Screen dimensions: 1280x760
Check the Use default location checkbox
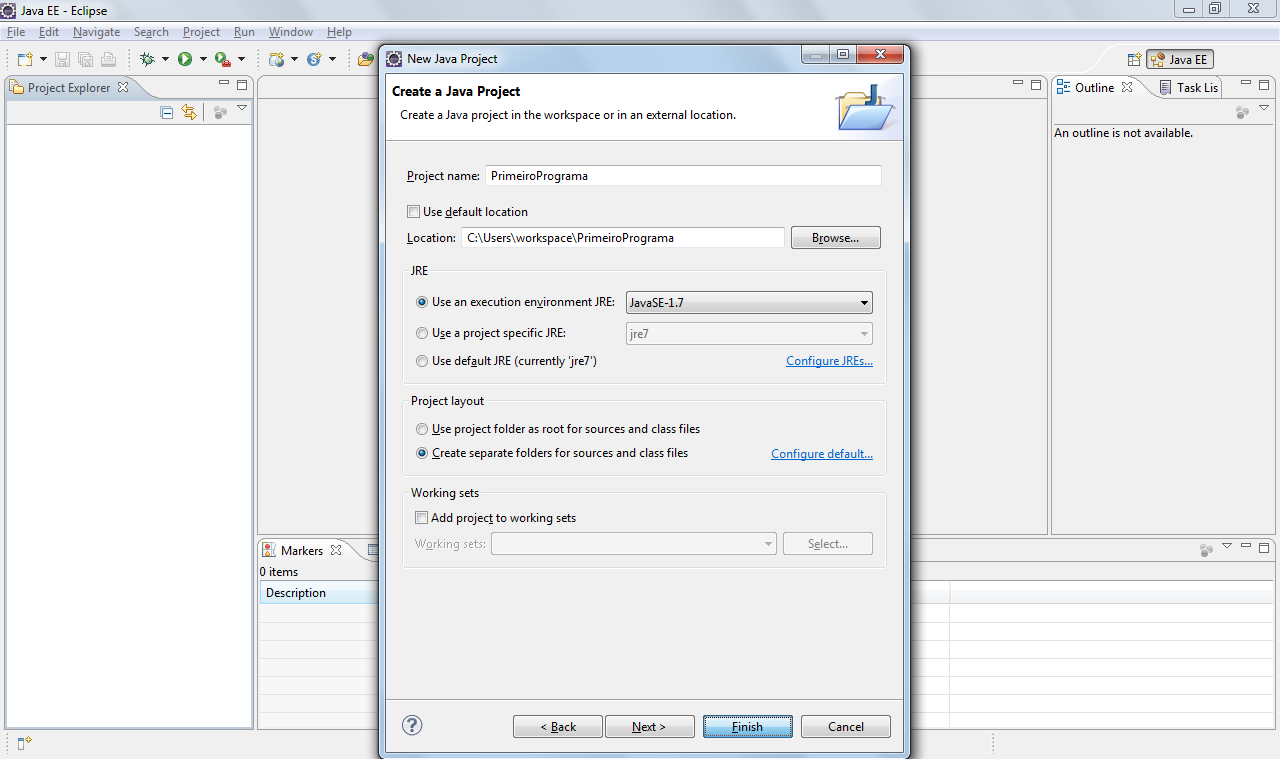[x=413, y=212]
